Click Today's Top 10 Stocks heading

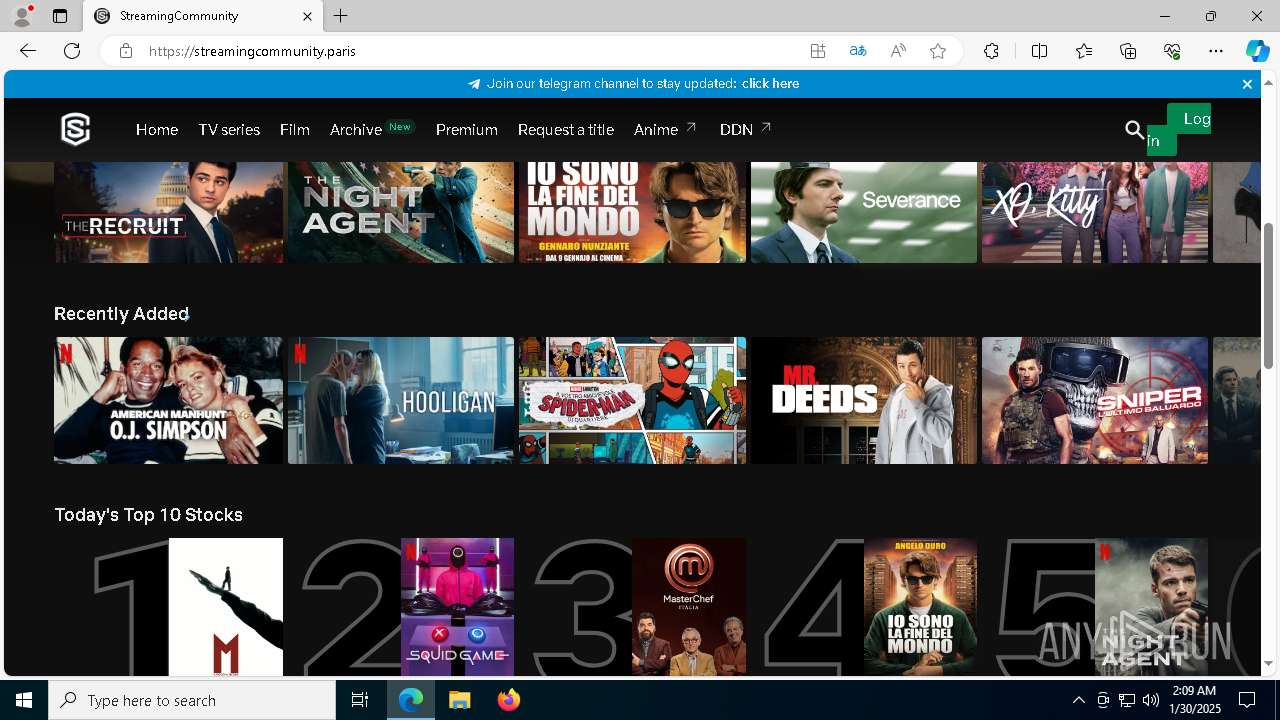pos(148,515)
